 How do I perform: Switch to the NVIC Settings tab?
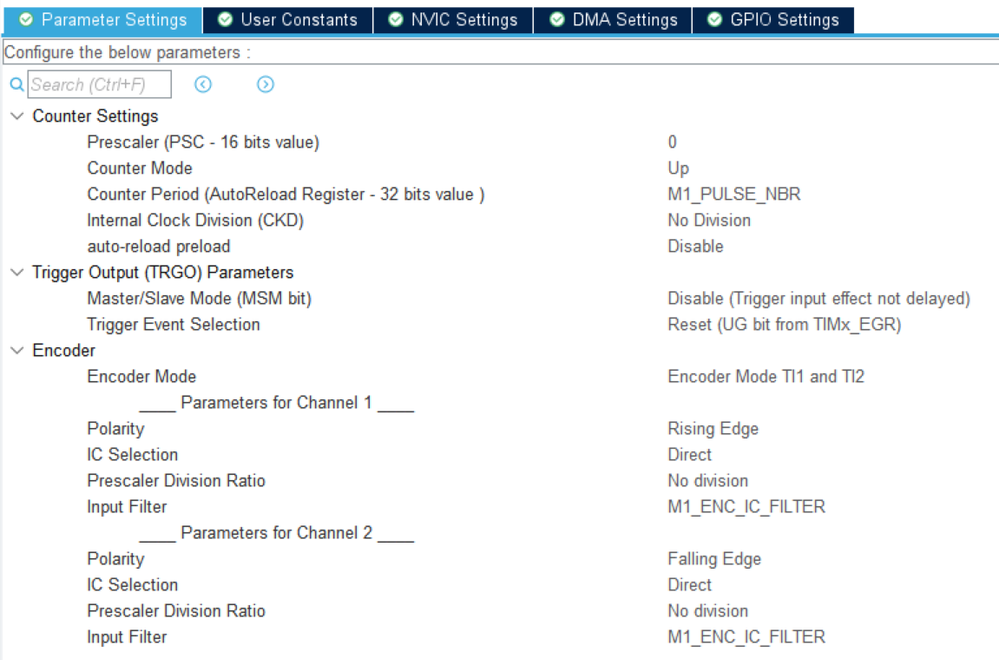[x=453, y=20]
